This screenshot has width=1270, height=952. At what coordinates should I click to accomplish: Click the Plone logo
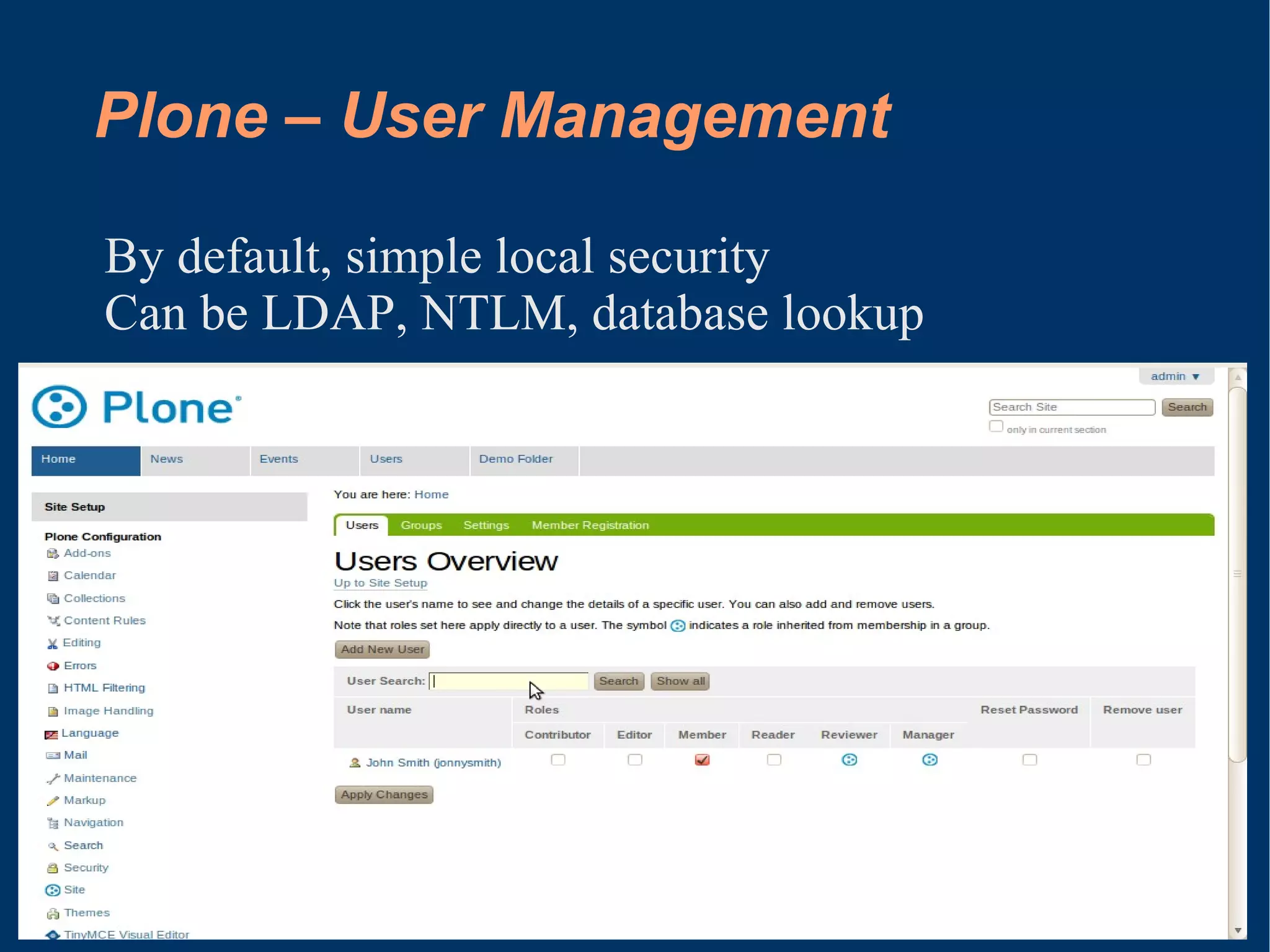point(136,407)
